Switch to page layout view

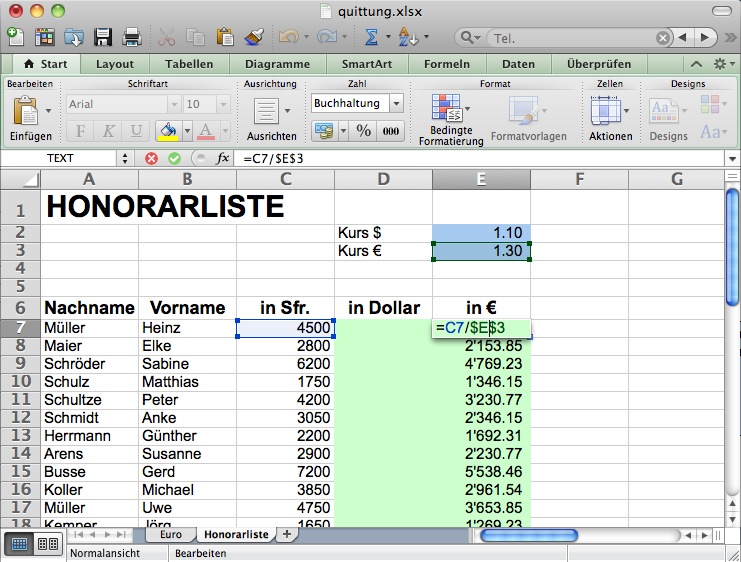click(x=46, y=544)
